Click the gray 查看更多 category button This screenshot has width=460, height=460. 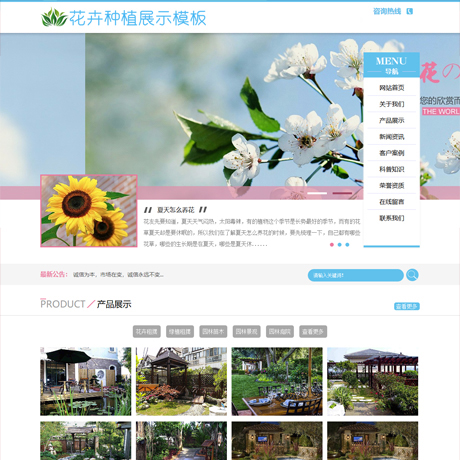pos(313,332)
